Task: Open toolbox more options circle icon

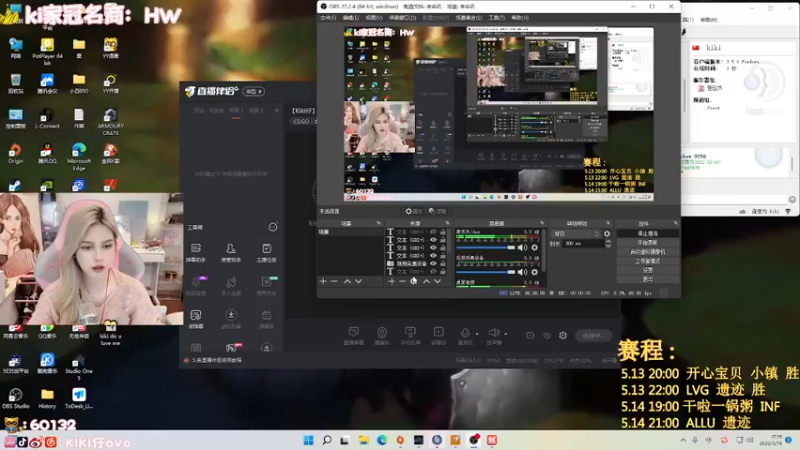Action: tap(273, 227)
